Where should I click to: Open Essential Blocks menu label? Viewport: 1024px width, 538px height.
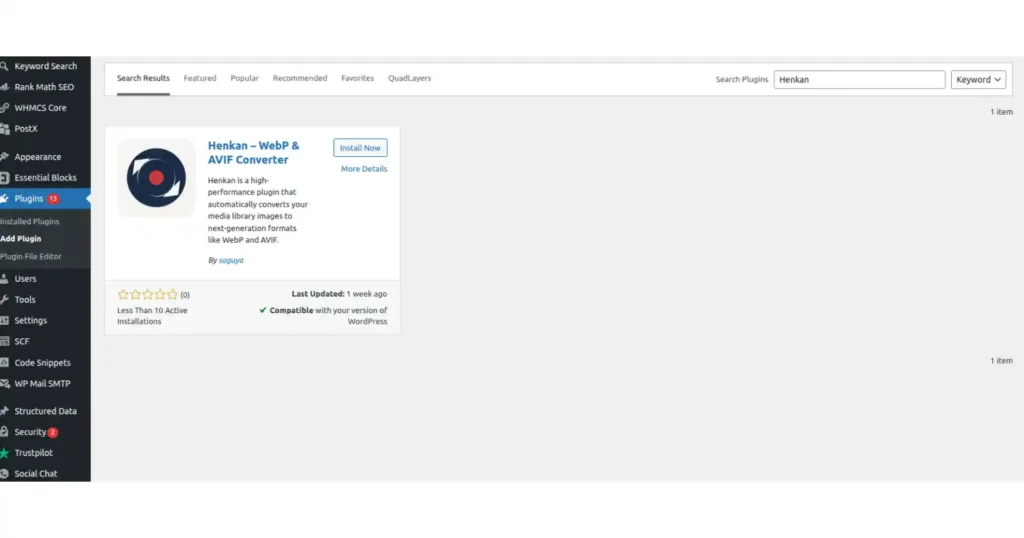[x=45, y=178]
